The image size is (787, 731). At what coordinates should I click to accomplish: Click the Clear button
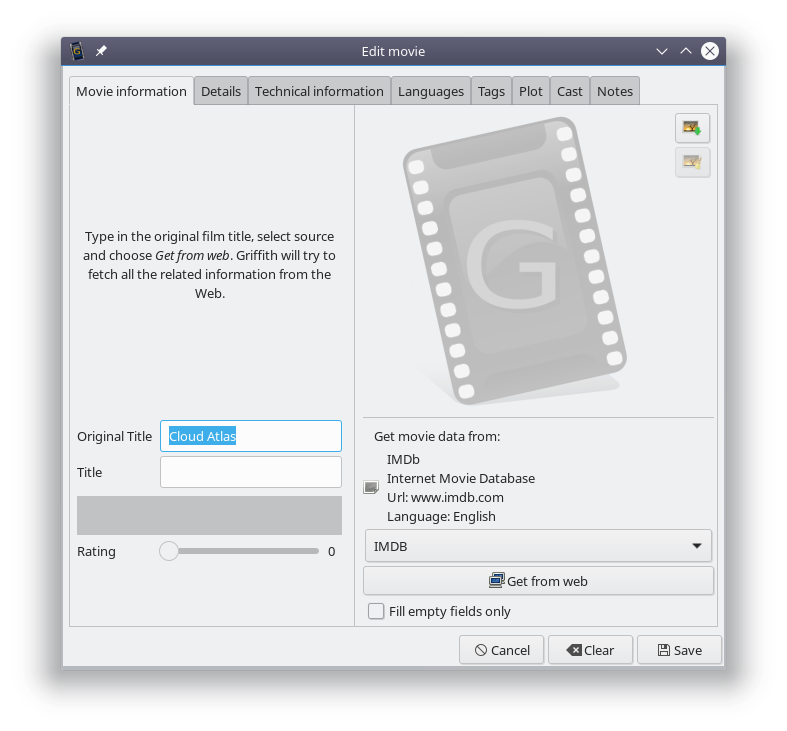coord(590,650)
